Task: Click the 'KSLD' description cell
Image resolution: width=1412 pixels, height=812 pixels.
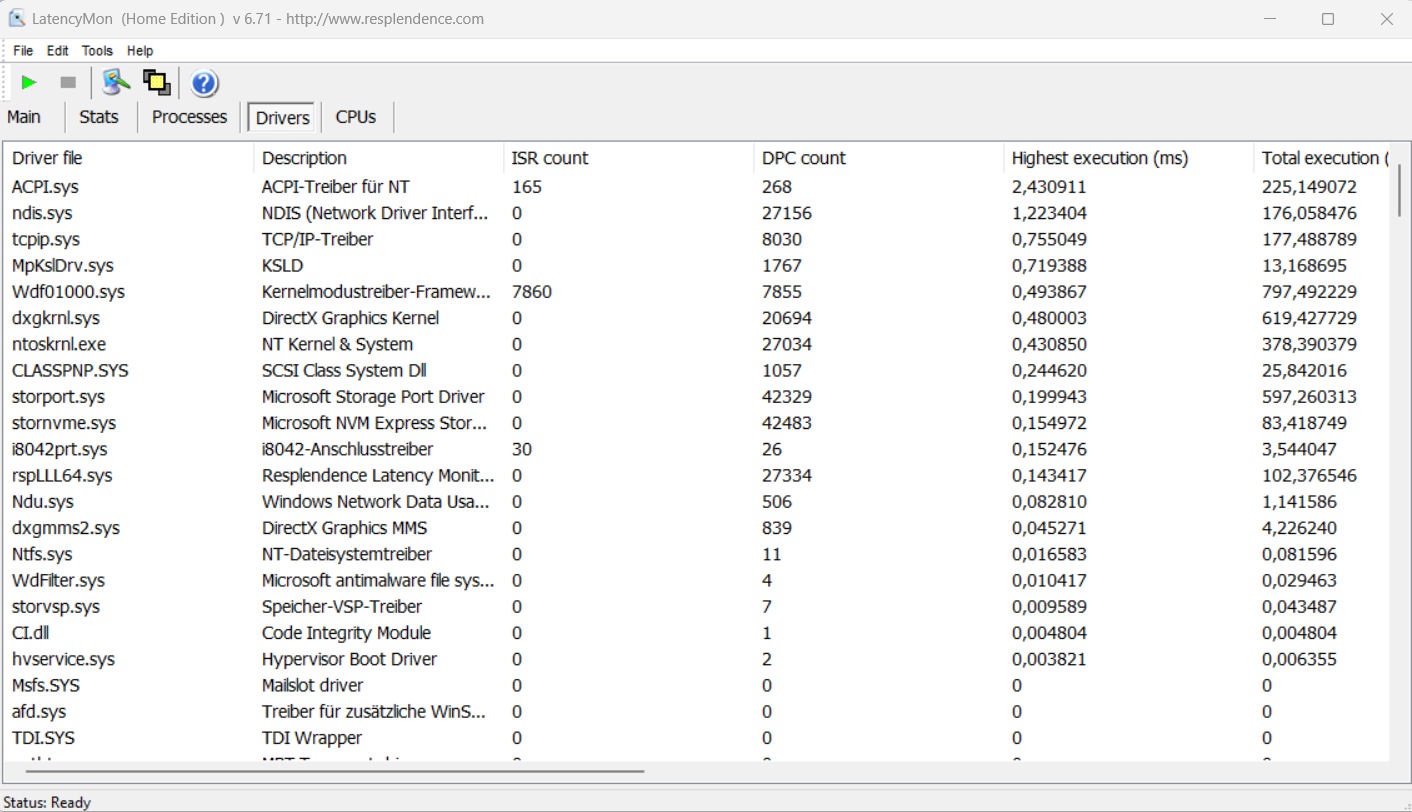Action: [x=282, y=266]
